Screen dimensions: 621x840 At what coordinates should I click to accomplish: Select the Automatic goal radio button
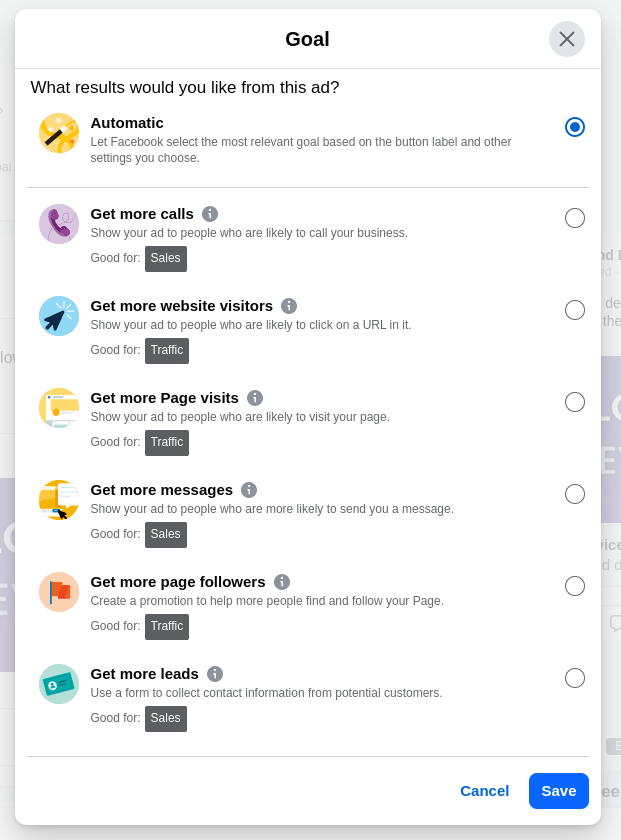pyautogui.click(x=574, y=127)
